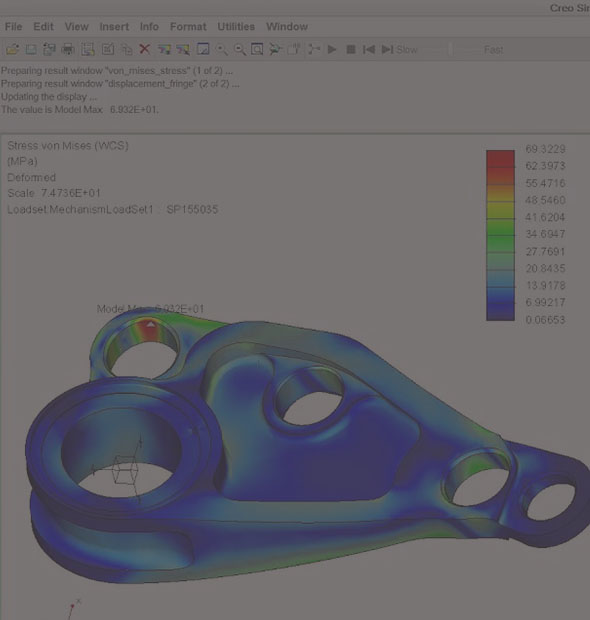590x620 pixels.
Task: Click the zoom in magnifier icon
Action: coord(221,49)
